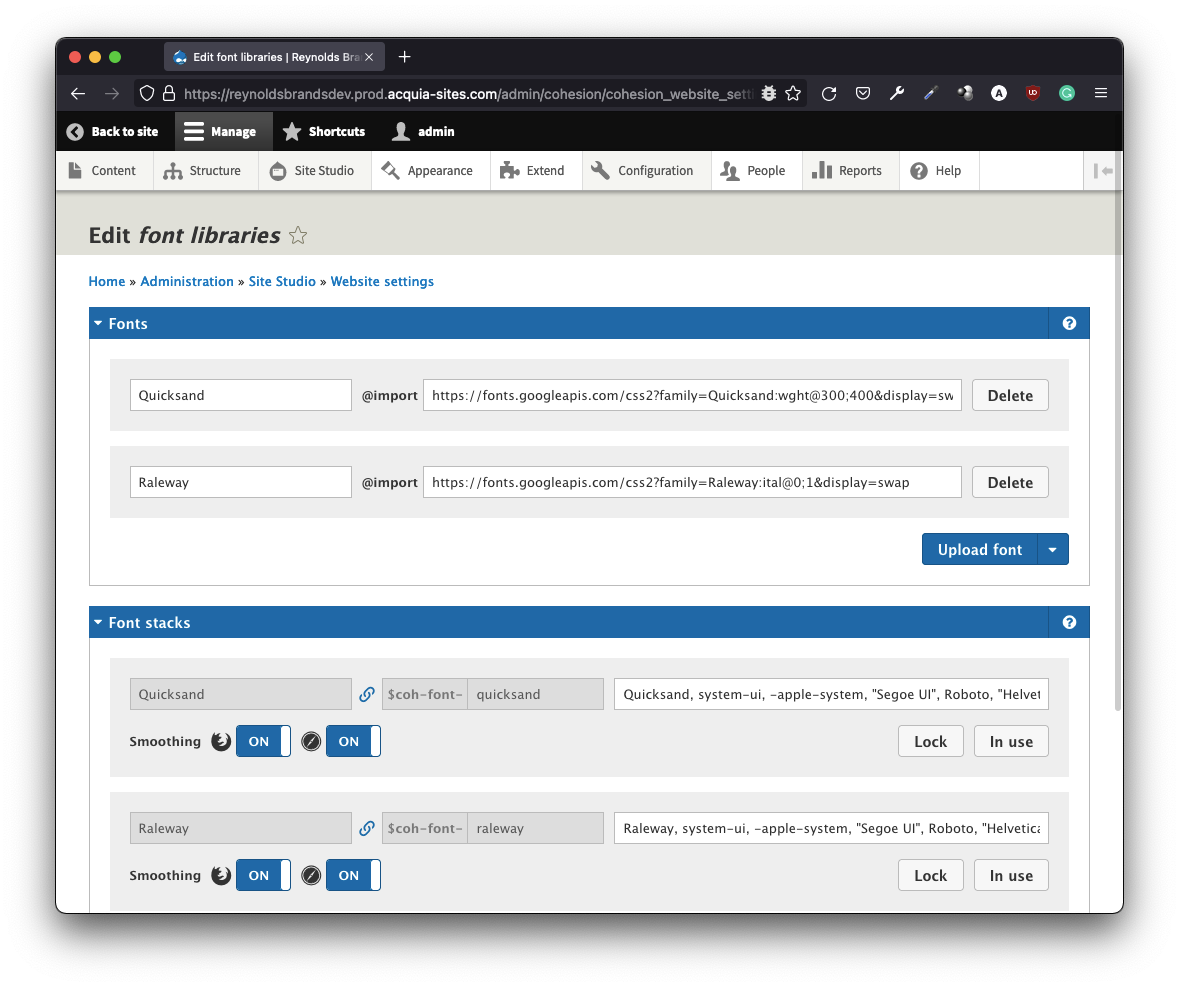Viewport: 1179px width, 987px height.
Task: Add page to shortcuts with the star icon
Action: pyautogui.click(x=298, y=236)
